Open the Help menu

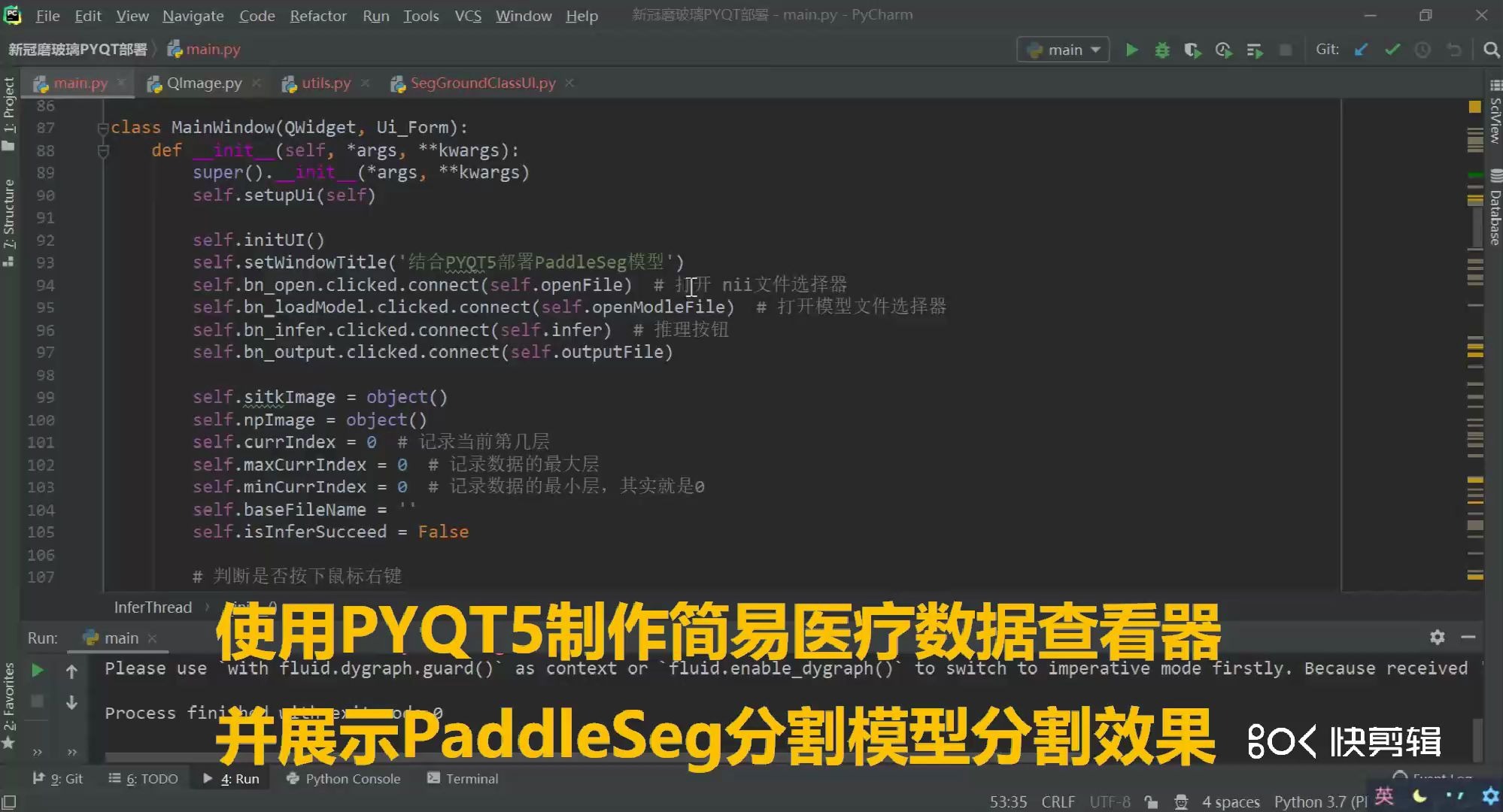click(x=581, y=16)
